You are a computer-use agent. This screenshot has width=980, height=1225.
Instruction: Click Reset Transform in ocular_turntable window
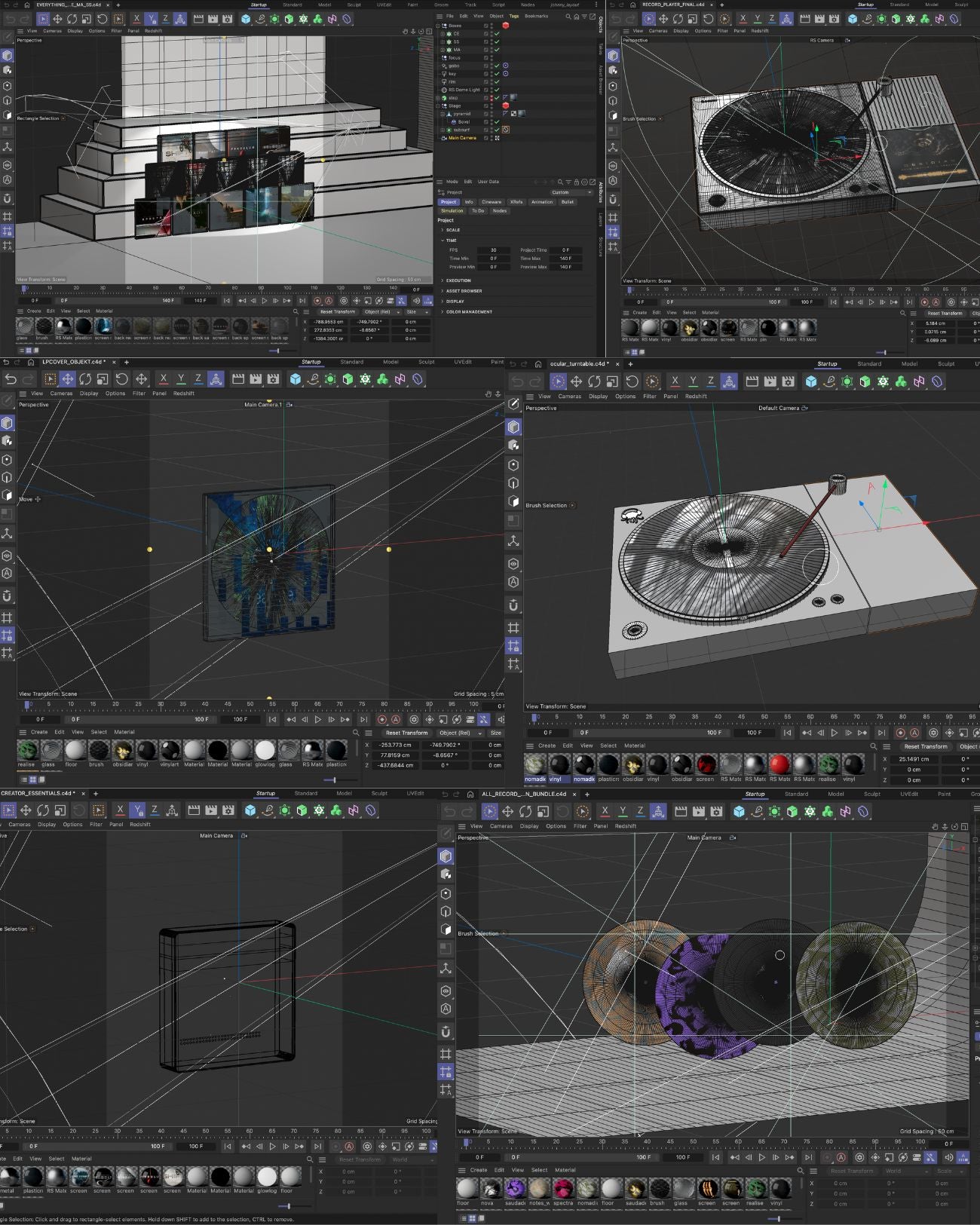point(925,746)
